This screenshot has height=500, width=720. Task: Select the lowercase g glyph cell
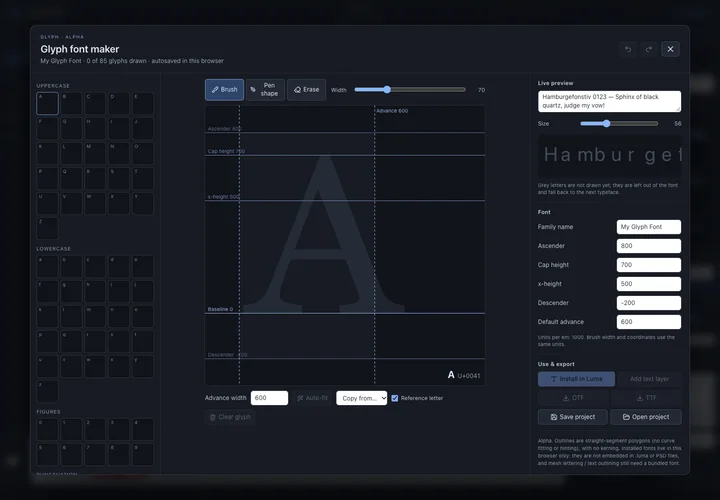click(71, 291)
